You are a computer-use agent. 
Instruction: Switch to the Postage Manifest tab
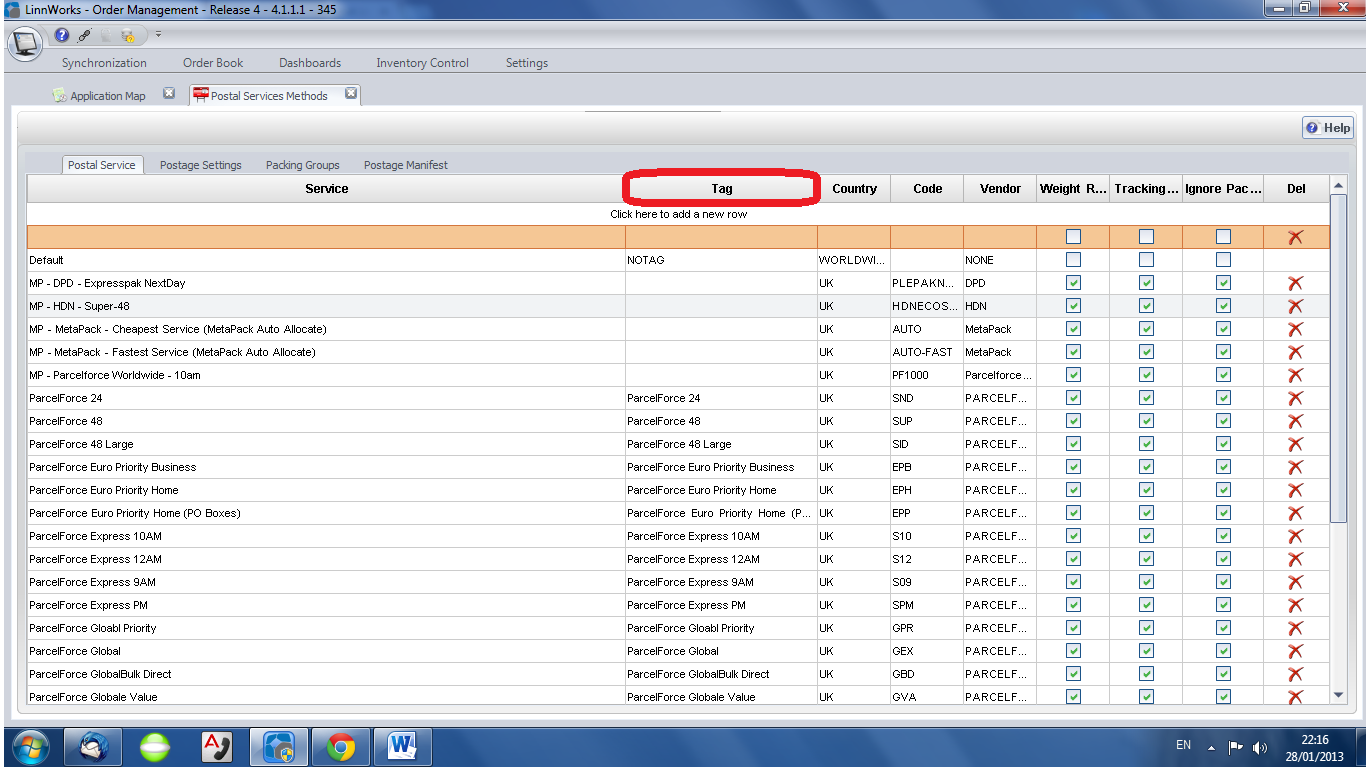pyautogui.click(x=406, y=165)
